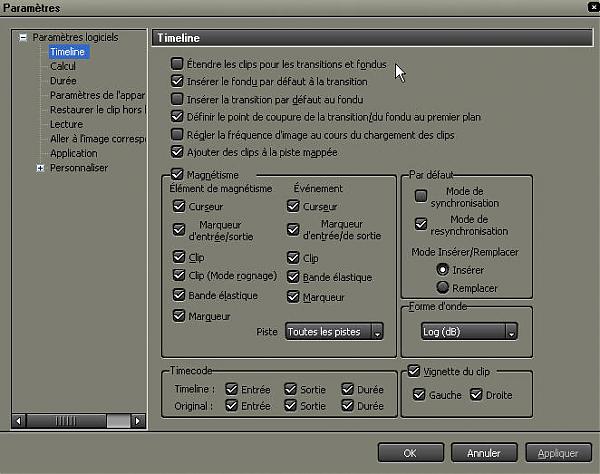Close the Paramètres dialog
The height and width of the screenshot is (474, 600).
[594, 7]
